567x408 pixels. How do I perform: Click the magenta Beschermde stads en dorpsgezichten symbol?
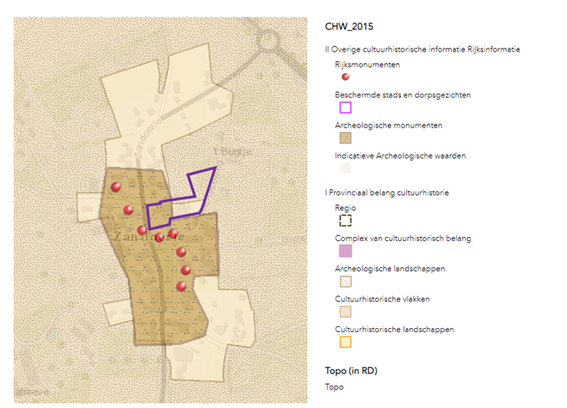345,107
